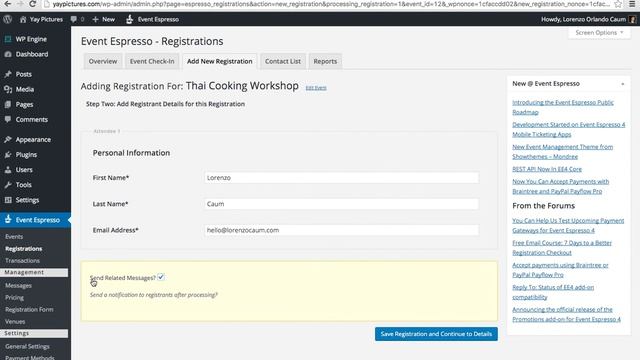Viewport: 640px width, 360px height.
Task: Click the Tools wrench icon
Action: (x=8, y=185)
